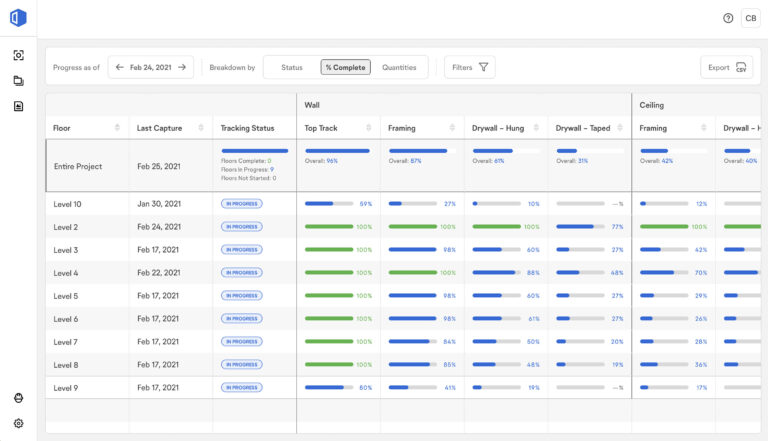Select the Status breakdown option
The height and width of the screenshot is (441, 768).
(x=292, y=68)
